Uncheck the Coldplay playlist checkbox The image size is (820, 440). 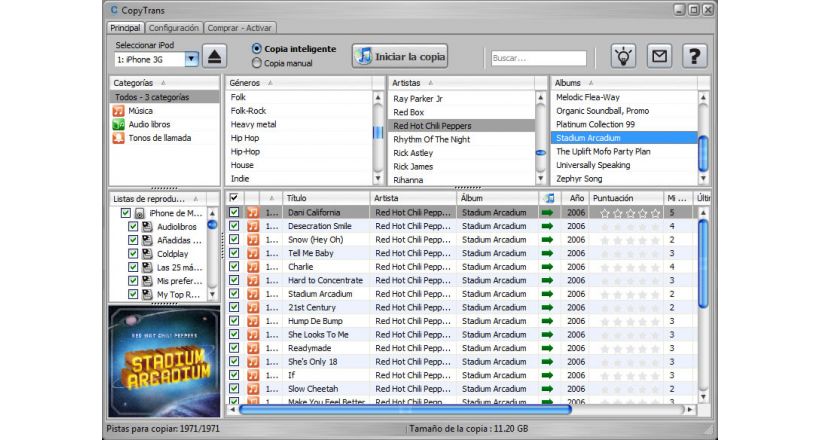(x=133, y=254)
